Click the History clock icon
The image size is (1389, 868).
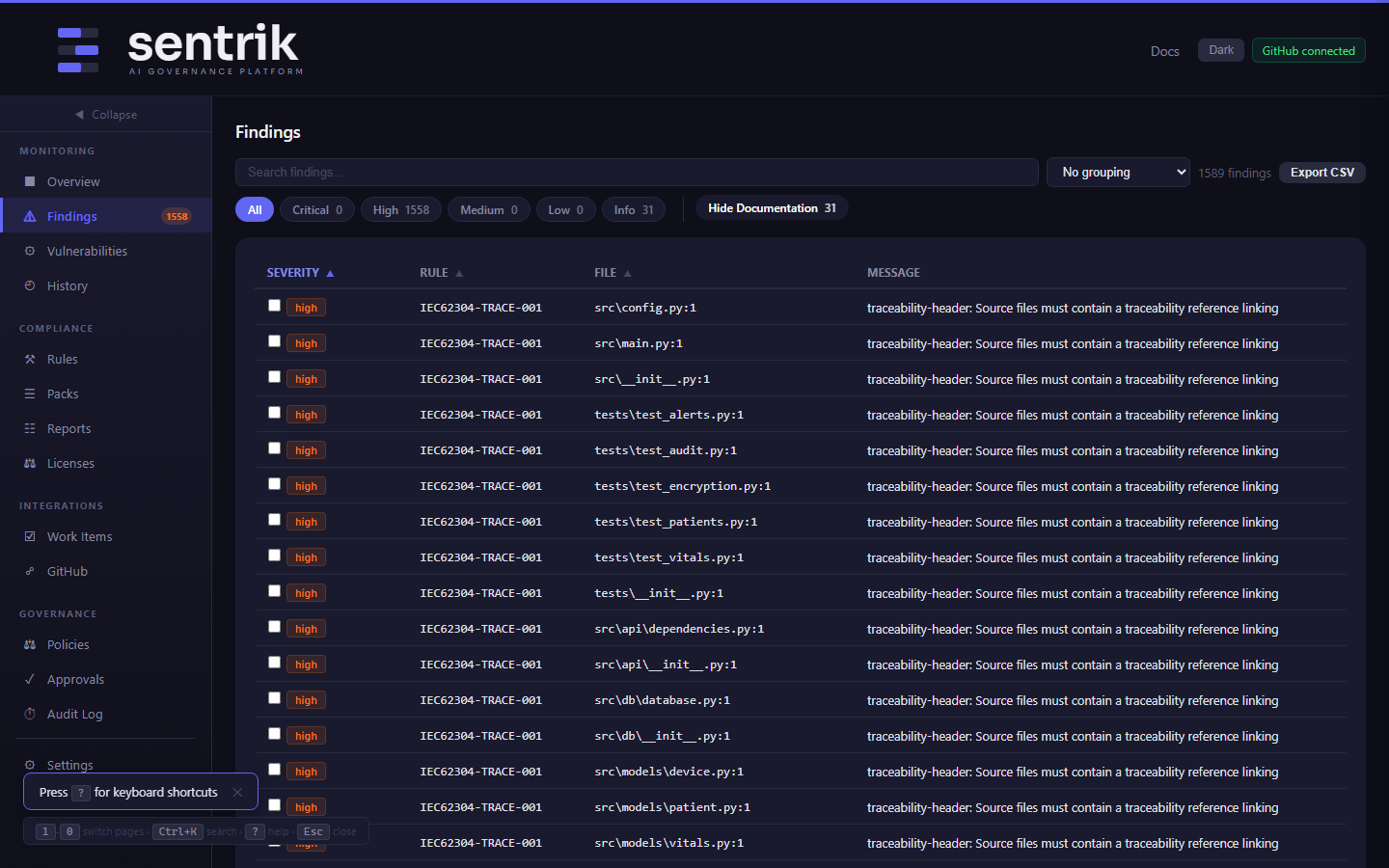click(x=30, y=285)
